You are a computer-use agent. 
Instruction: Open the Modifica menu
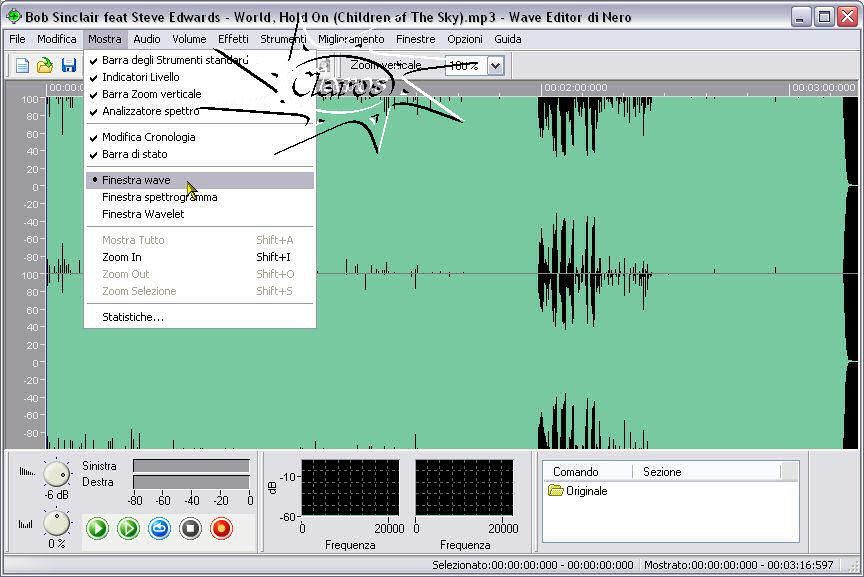tap(57, 39)
